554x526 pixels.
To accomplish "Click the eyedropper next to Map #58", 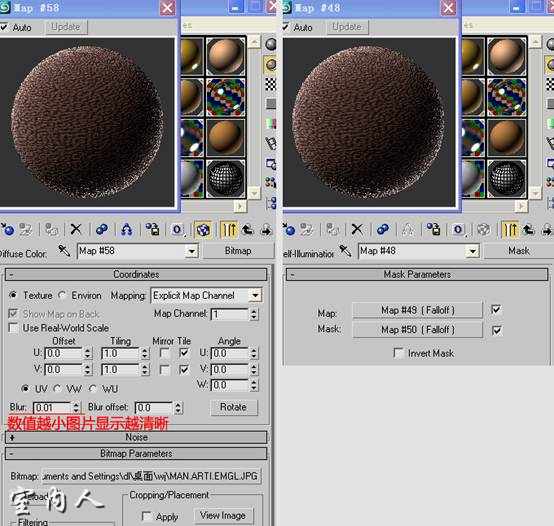I will click(64, 251).
